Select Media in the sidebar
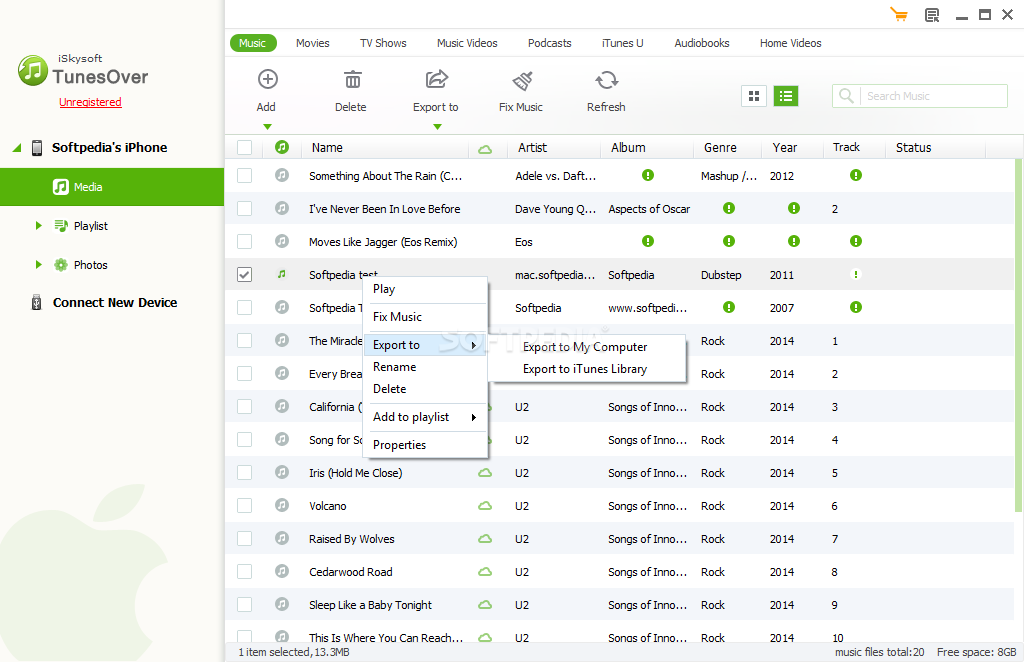The image size is (1024, 662). click(112, 187)
